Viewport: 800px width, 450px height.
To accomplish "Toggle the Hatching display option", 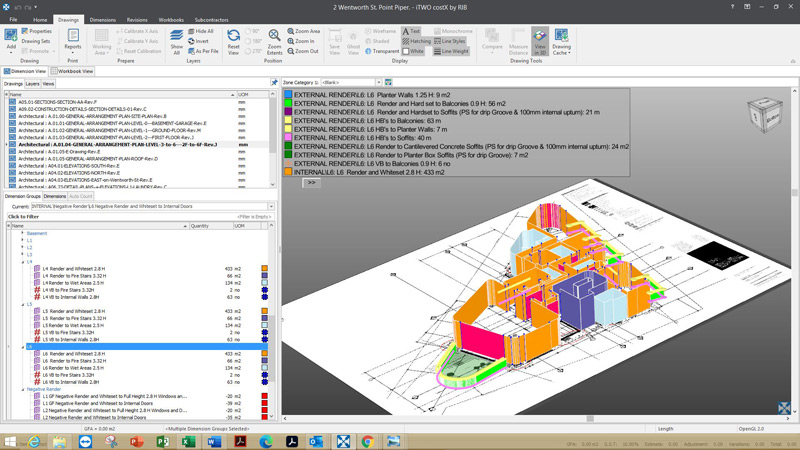I will click(416, 41).
